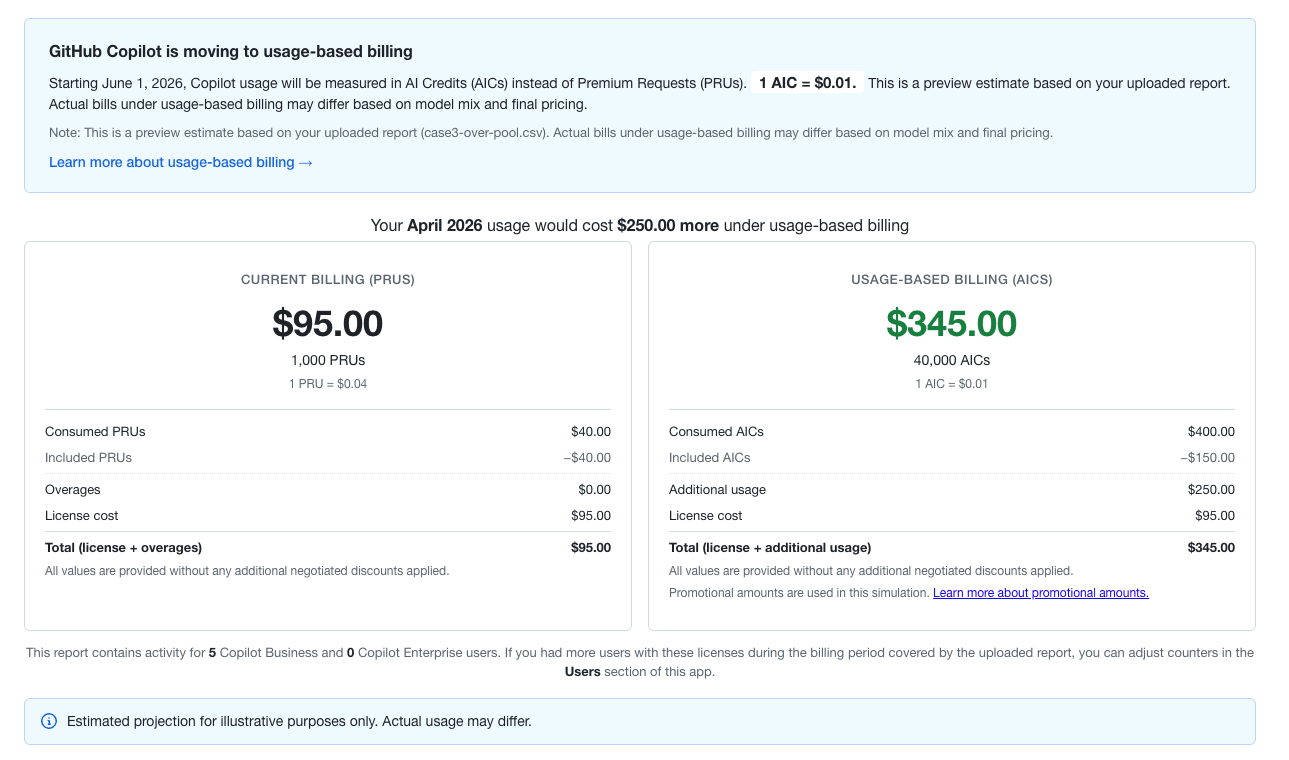The height and width of the screenshot is (760, 1289).
Task: Click the bold $345.00 total in the table row
Action: click(1211, 548)
